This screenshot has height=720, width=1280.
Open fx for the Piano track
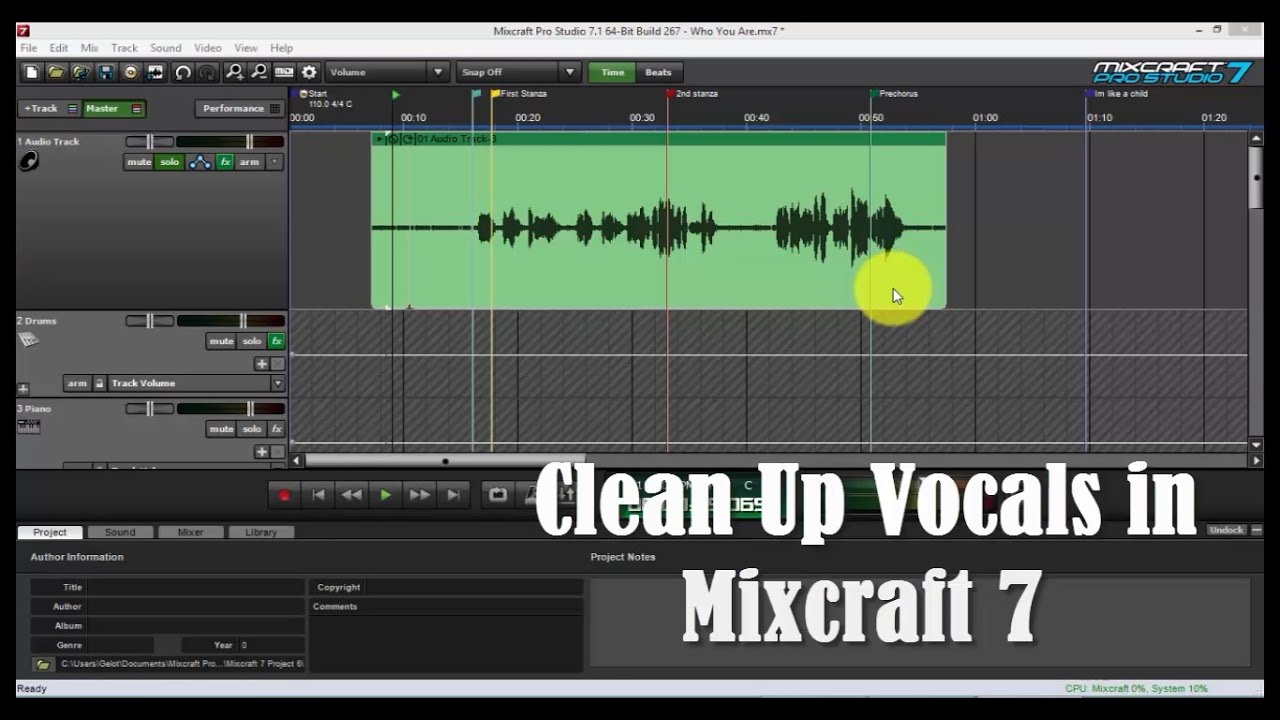[276, 429]
